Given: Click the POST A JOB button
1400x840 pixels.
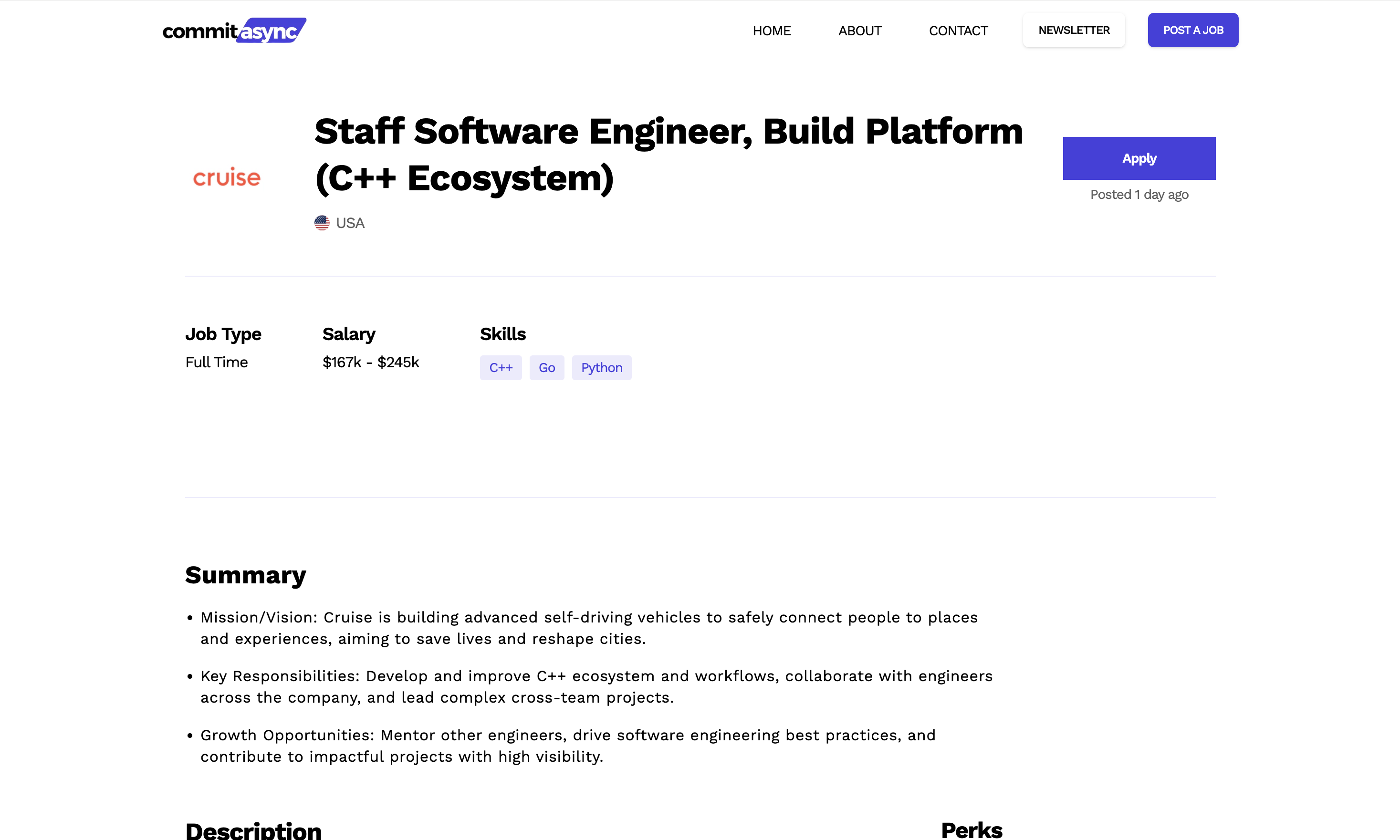Looking at the screenshot, I should [1193, 30].
